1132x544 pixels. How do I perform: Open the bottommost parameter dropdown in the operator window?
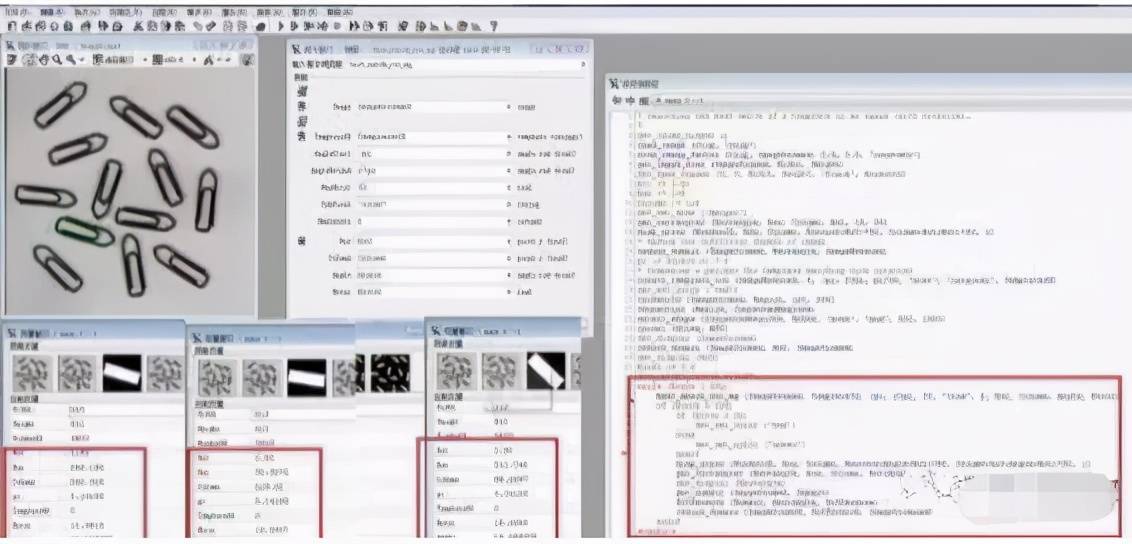pyautogui.click(x=509, y=292)
